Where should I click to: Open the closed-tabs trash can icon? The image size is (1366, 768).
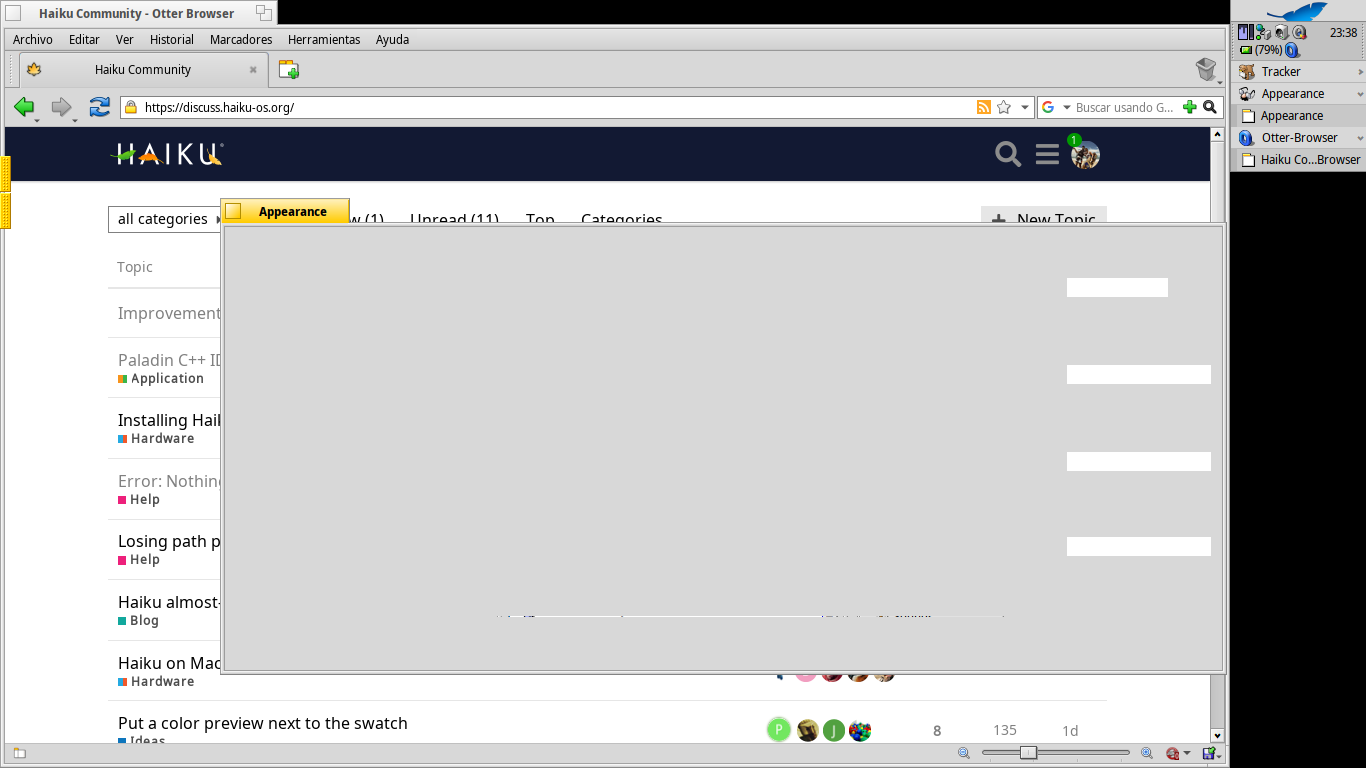[1206, 69]
